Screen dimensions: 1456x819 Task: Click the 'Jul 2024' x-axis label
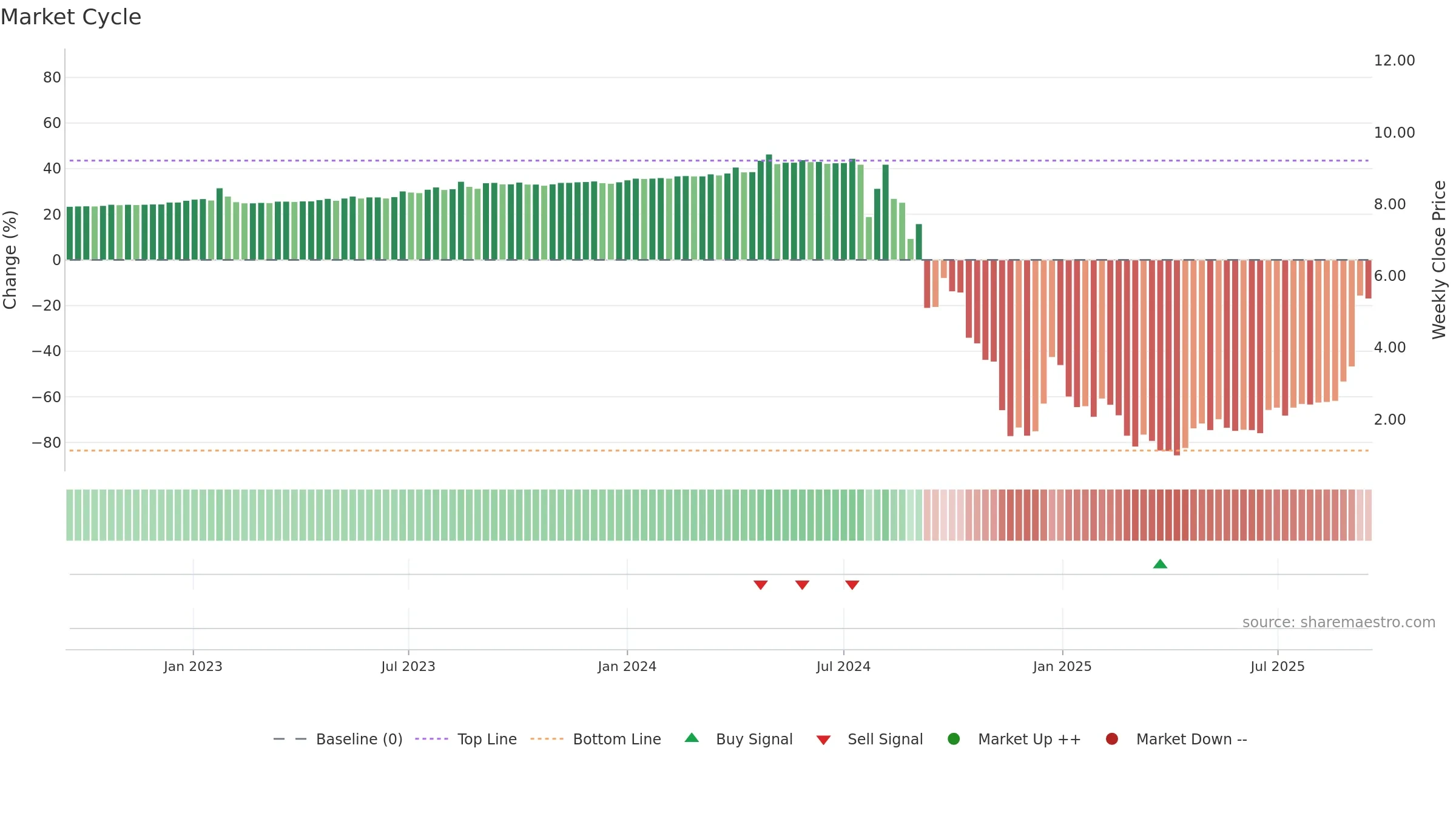pos(843,667)
